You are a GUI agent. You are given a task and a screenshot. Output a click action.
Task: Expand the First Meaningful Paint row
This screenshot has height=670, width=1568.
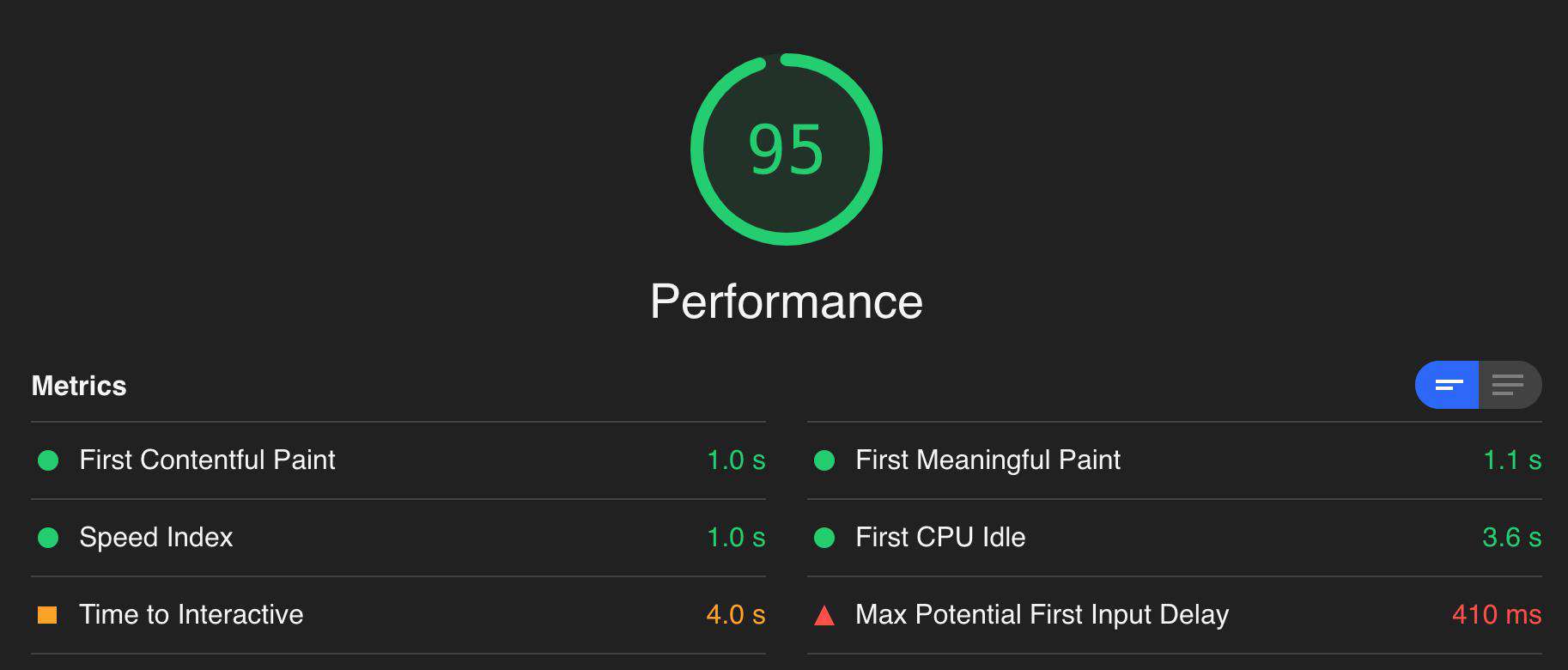[1175, 460]
